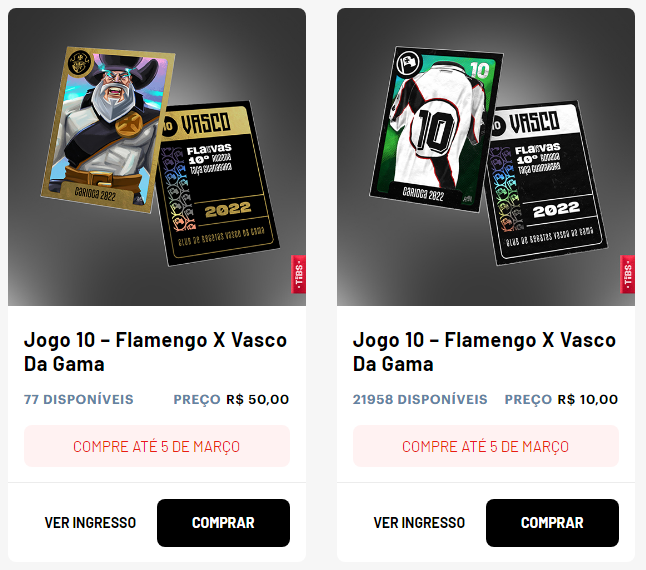Click the number 10 jersey card image
Viewport: 646px width, 570px height.
[437, 130]
